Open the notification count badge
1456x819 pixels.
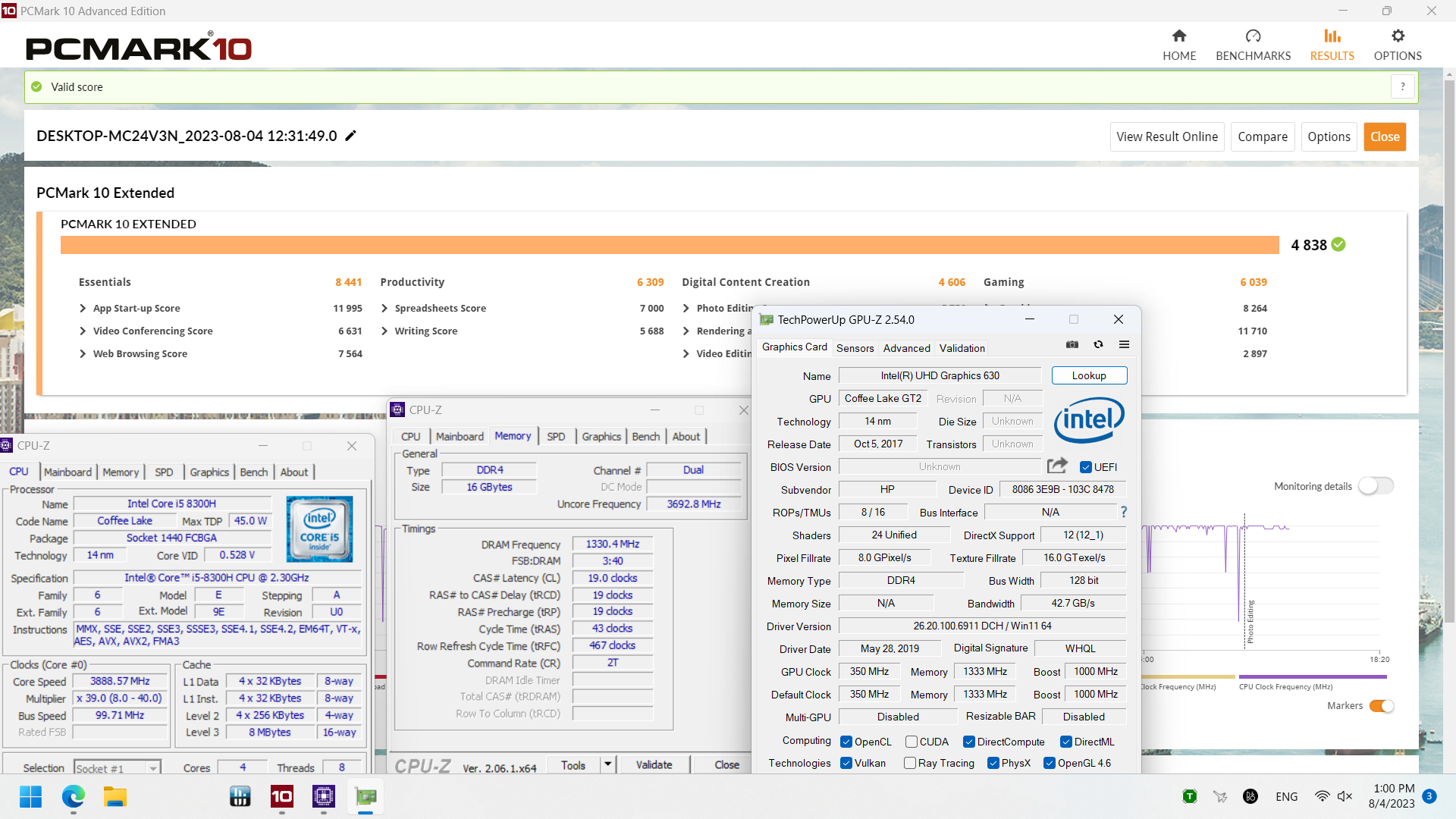pyautogui.click(x=1429, y=796)
